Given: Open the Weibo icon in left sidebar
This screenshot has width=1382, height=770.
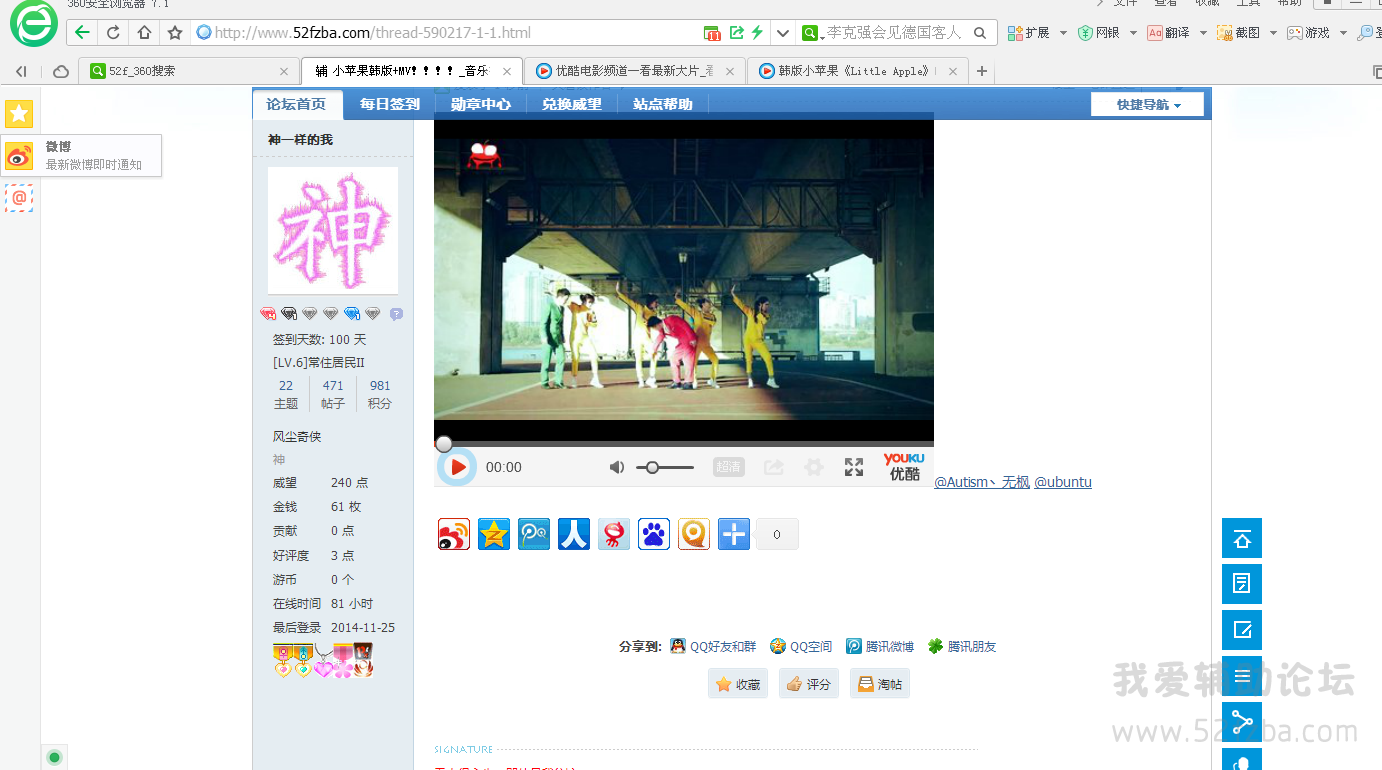Looking at the screenshot, I should point(19,155).
